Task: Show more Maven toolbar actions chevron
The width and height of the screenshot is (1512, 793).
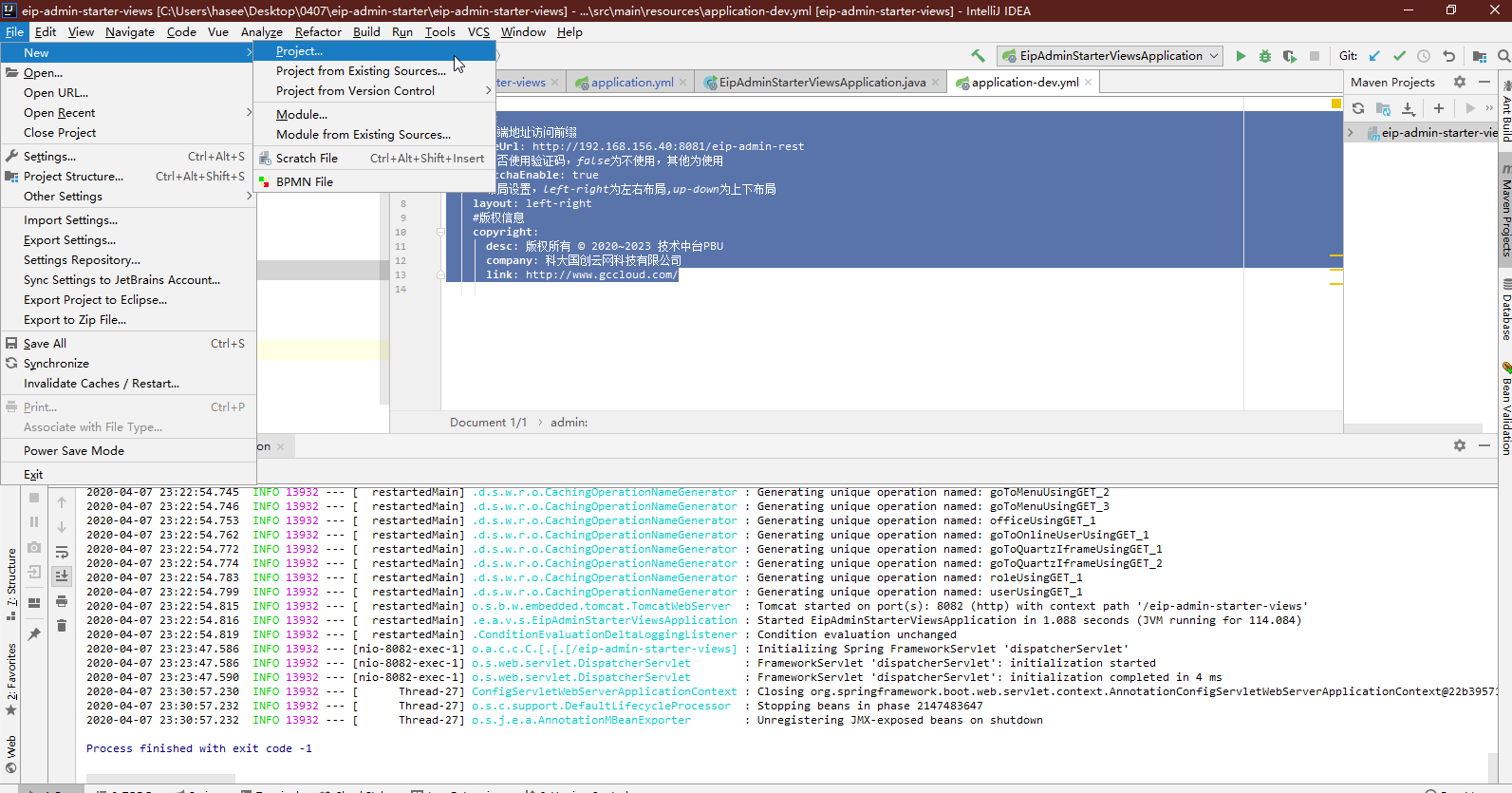Action: point(1489,108)
